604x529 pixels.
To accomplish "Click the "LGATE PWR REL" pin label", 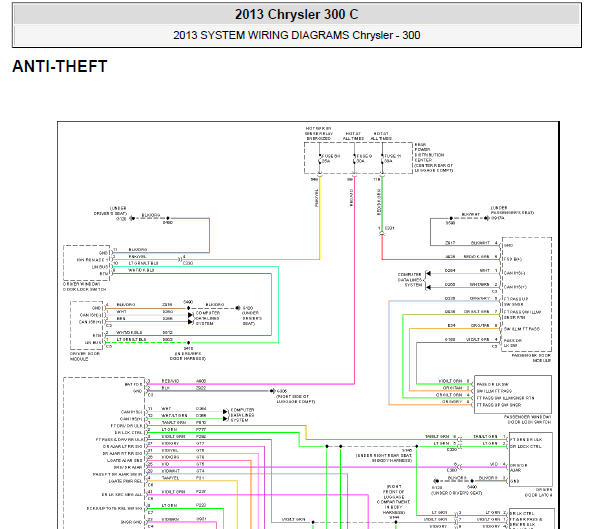I will tap(125, 481).
